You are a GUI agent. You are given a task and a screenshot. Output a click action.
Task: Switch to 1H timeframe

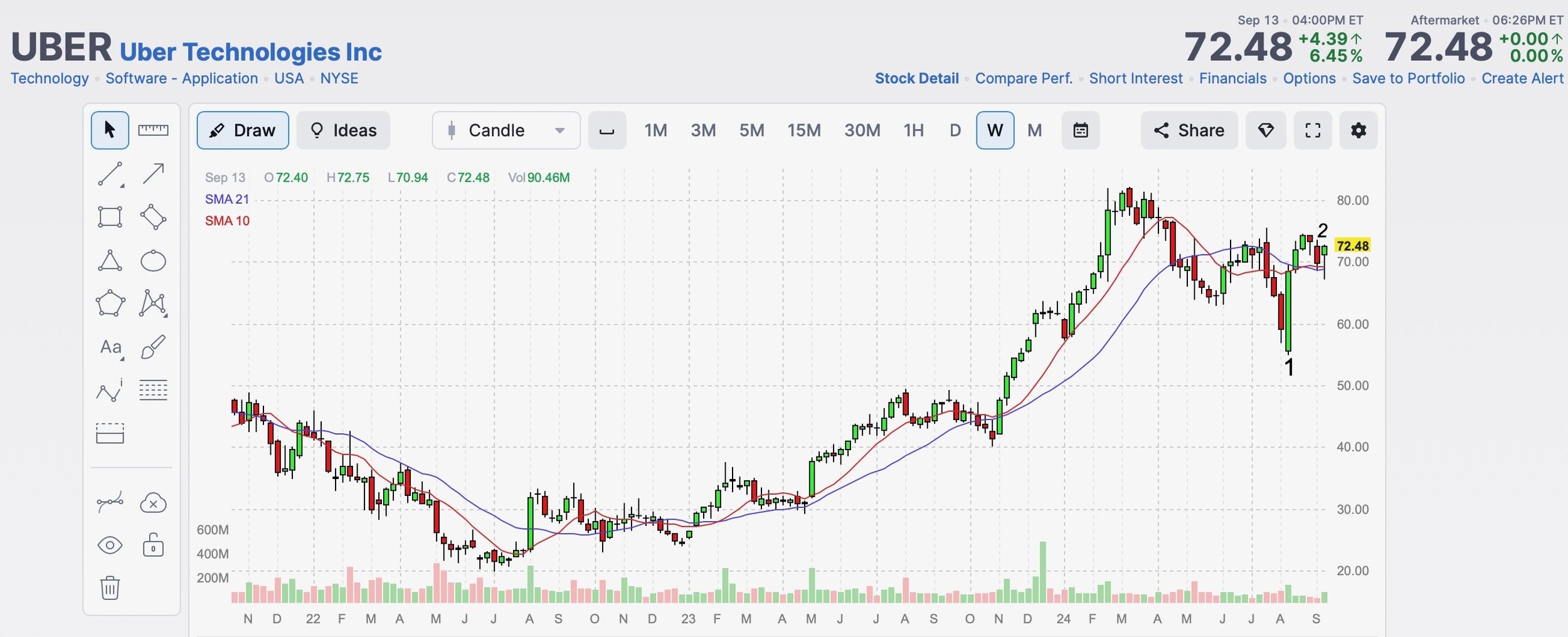coord(914,130)
